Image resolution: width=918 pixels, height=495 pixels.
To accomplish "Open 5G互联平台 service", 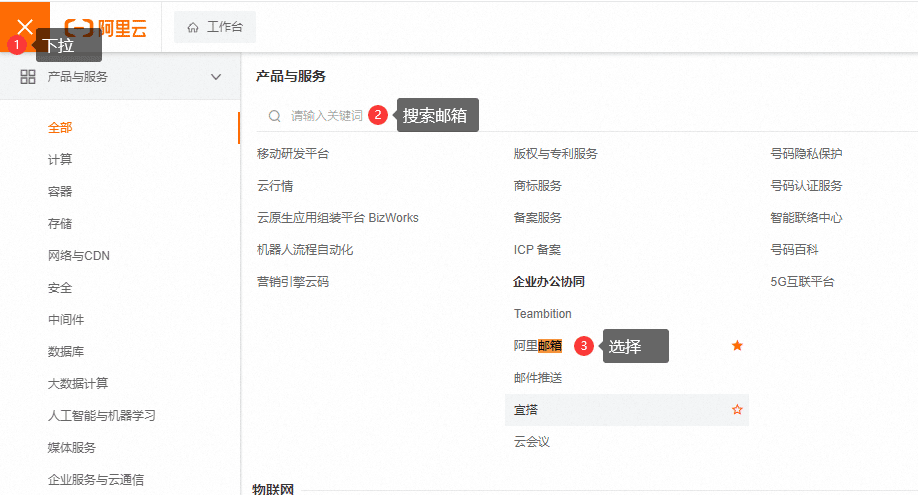I will click(x=802, y=282).
